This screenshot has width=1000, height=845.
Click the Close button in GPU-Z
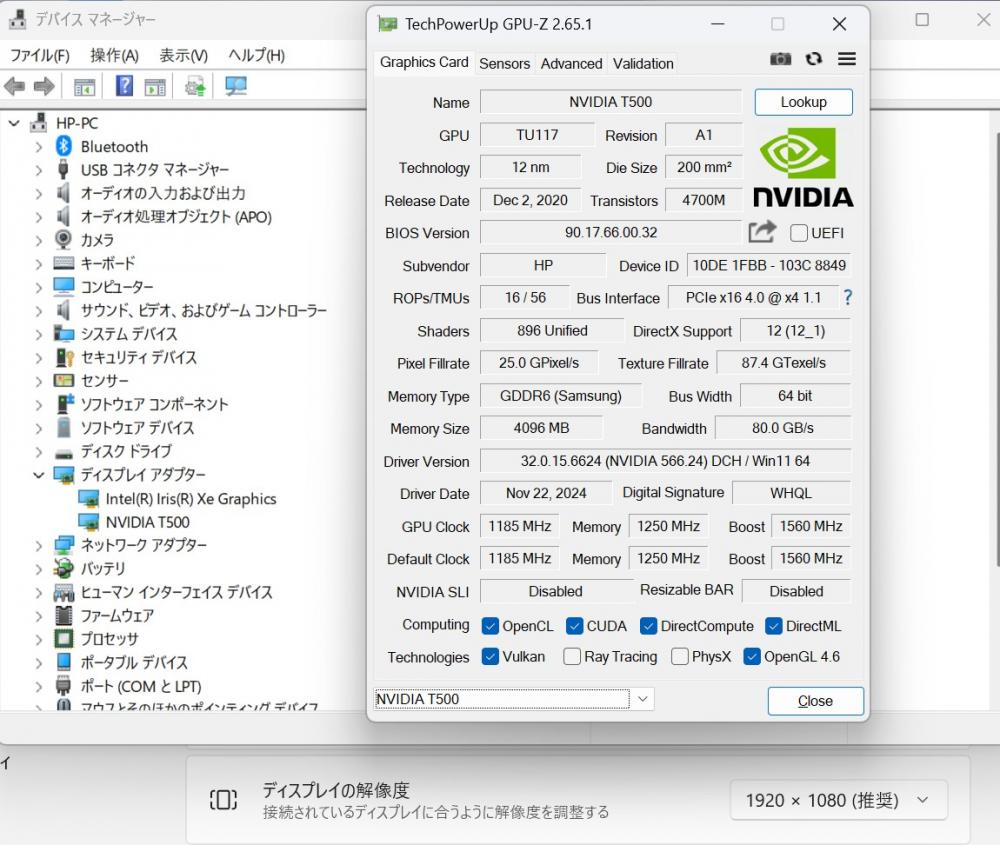click(x=816, y=701)
